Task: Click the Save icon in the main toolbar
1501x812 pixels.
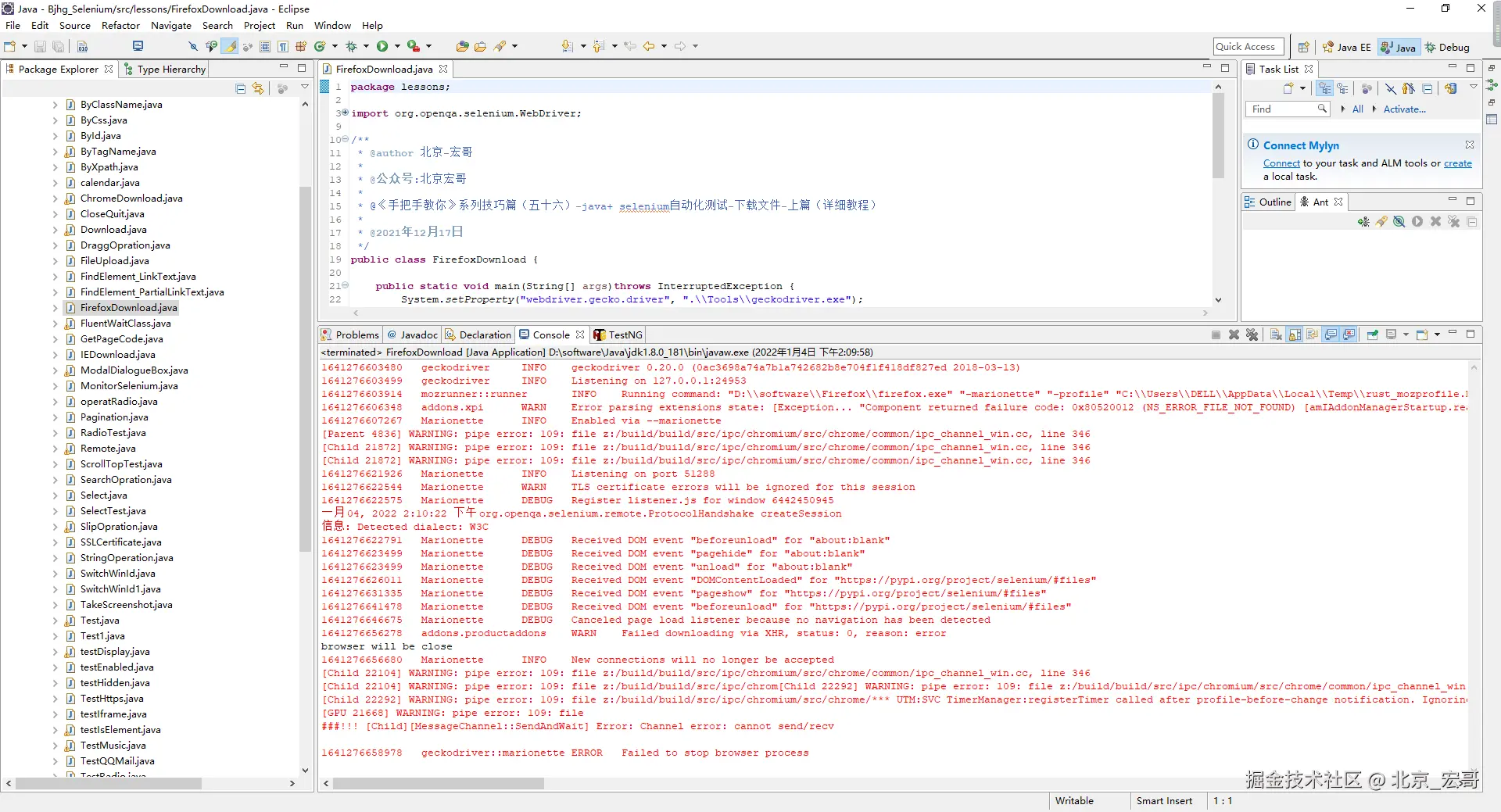Action: [x=40, y=47]
